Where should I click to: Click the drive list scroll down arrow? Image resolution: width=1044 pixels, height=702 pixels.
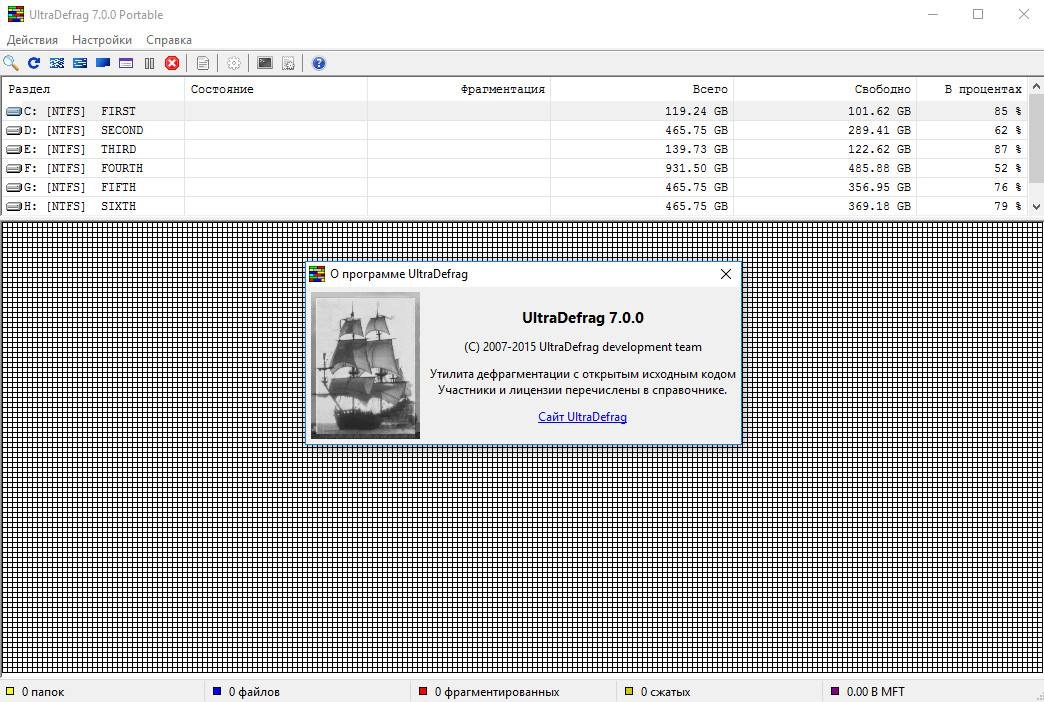coord(1036,207)
